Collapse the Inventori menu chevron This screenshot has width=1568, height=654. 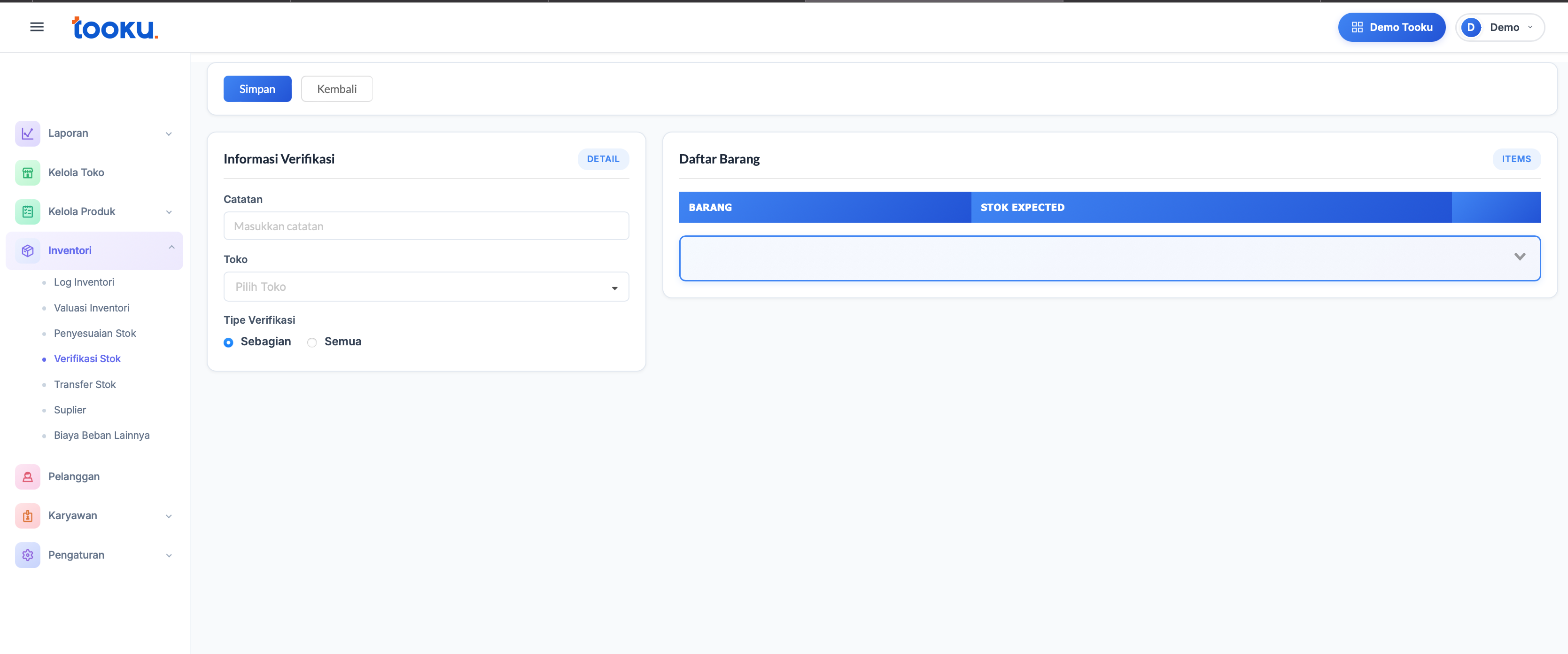point(171,247)
